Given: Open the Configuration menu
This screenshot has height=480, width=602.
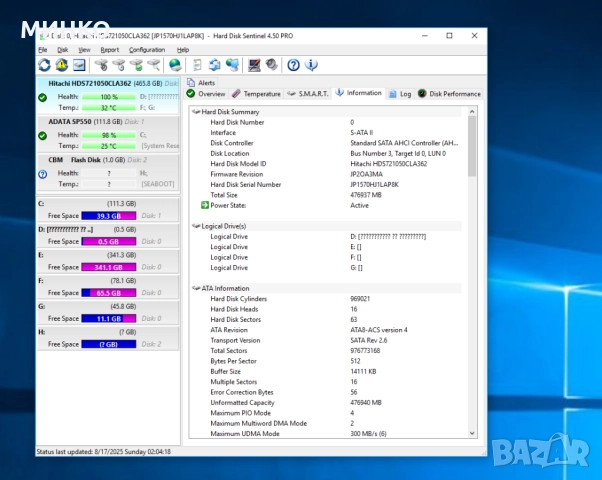Looking at the screenshot, I should pos(146,49).
